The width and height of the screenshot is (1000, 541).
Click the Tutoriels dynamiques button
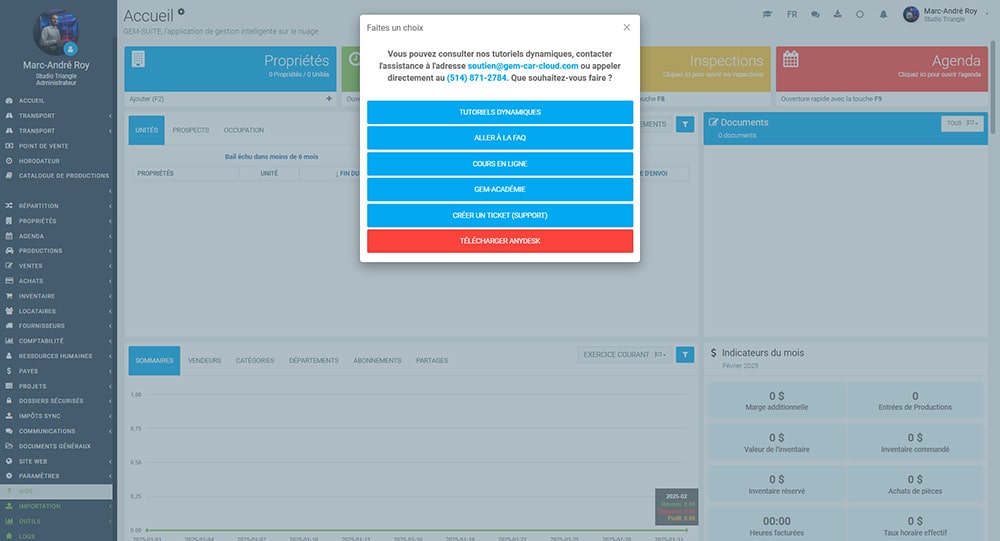click(500, 112)
